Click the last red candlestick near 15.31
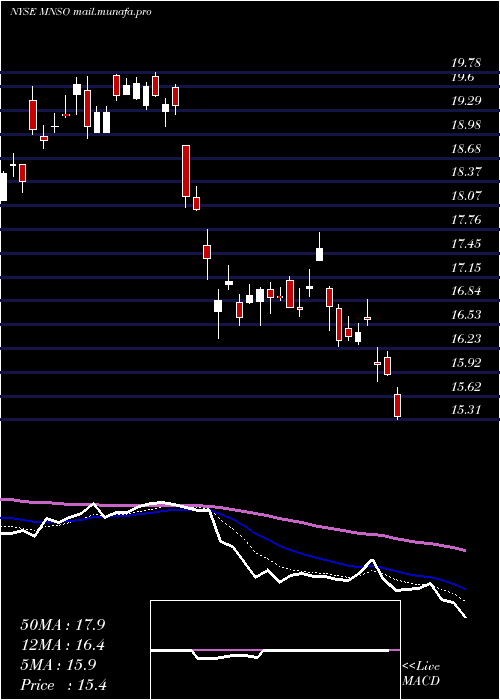Viewport: 500px width, 700px height. tap(397, 405)
